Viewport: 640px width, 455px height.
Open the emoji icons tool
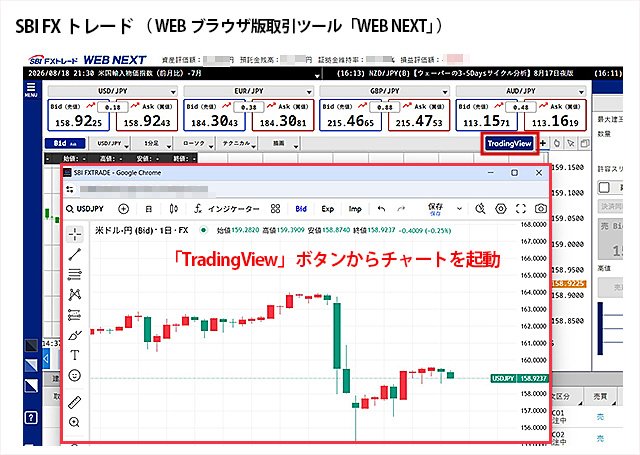[x=75, y=375]
